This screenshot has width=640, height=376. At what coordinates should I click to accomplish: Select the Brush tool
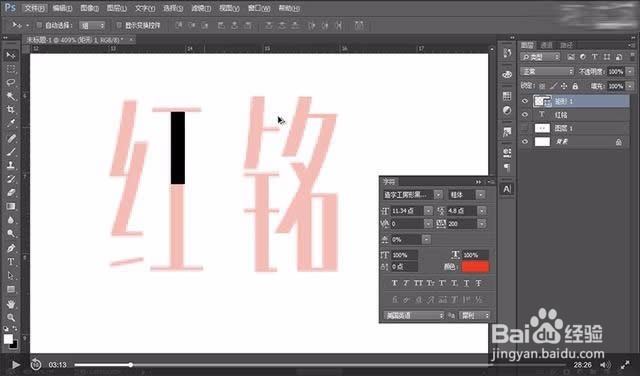11,152
